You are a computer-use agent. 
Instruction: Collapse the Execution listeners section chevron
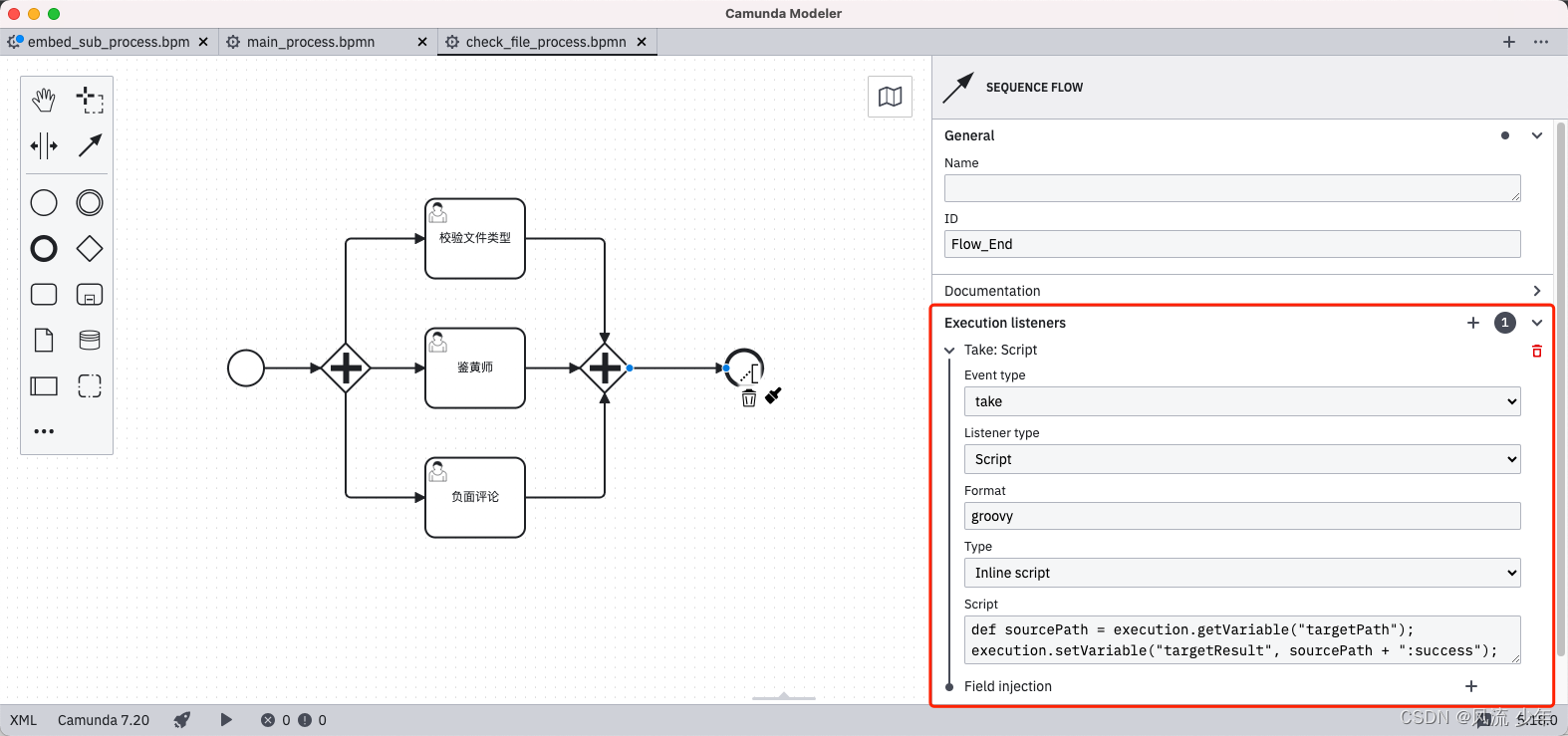[x=1537, y=323]
